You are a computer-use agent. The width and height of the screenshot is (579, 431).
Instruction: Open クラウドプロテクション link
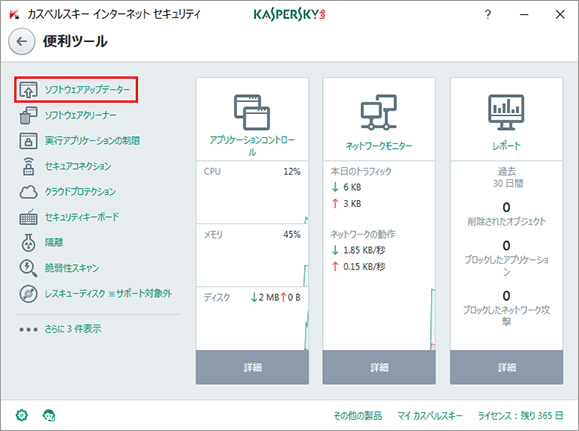click(80, 192)
